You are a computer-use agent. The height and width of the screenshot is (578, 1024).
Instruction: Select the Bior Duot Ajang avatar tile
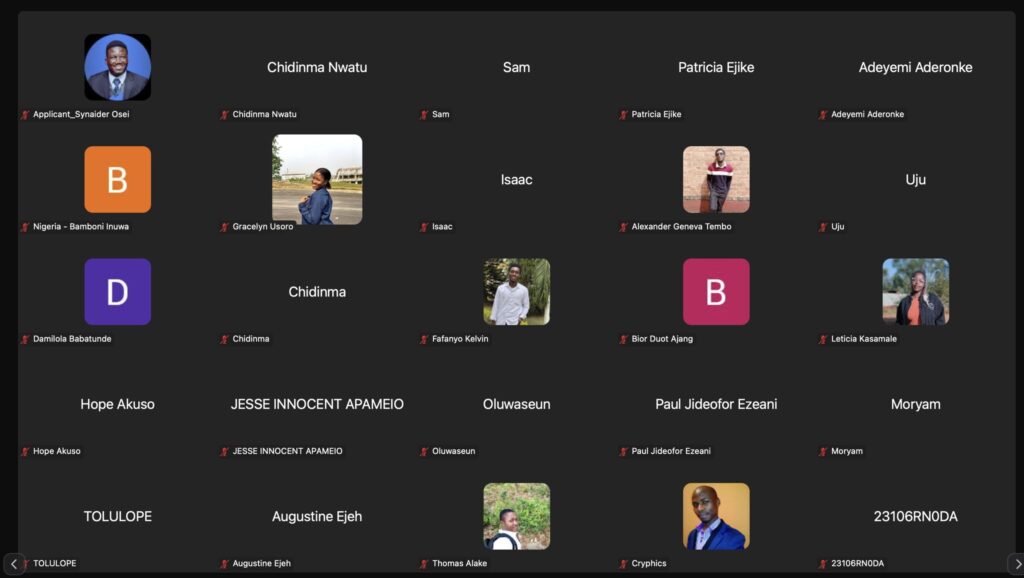click(x=717, y=291)
